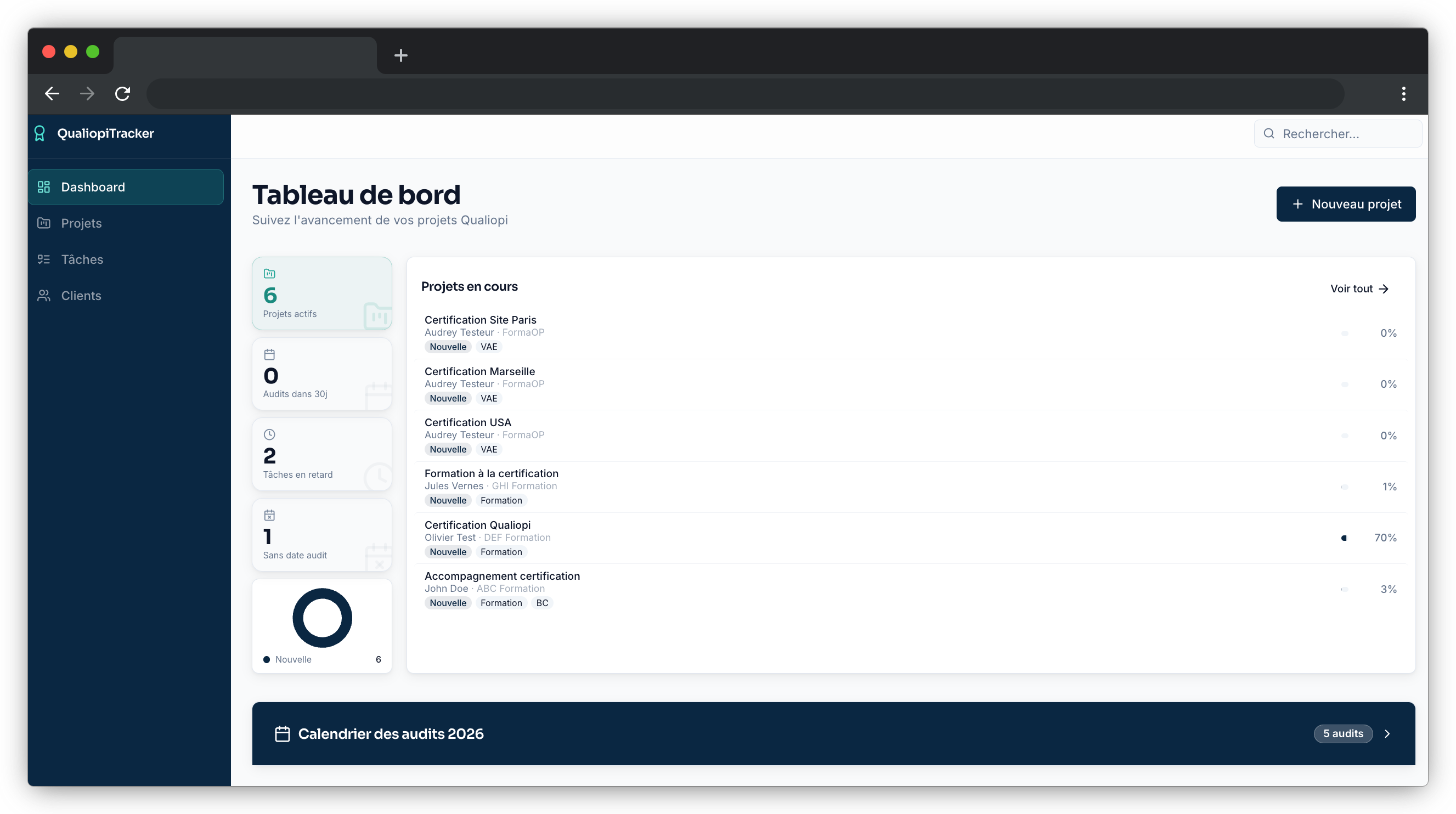Select the Nouvelle tag on Certification Site Paris
This screenshot has width=1456, height=814.
pos(448,347)
